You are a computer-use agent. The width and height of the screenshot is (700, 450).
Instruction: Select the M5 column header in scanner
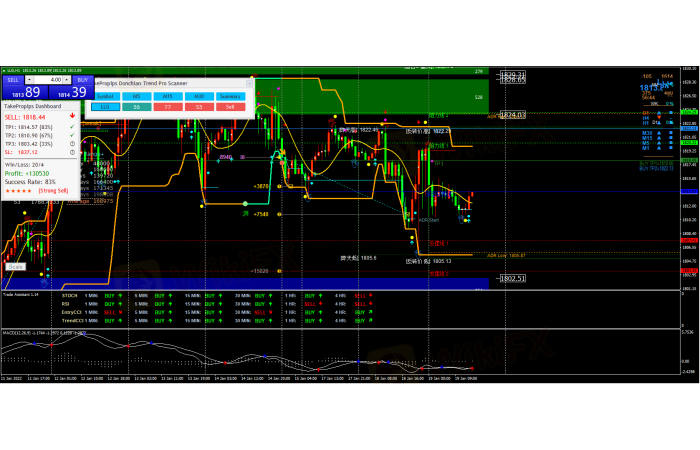pos(136,97)
